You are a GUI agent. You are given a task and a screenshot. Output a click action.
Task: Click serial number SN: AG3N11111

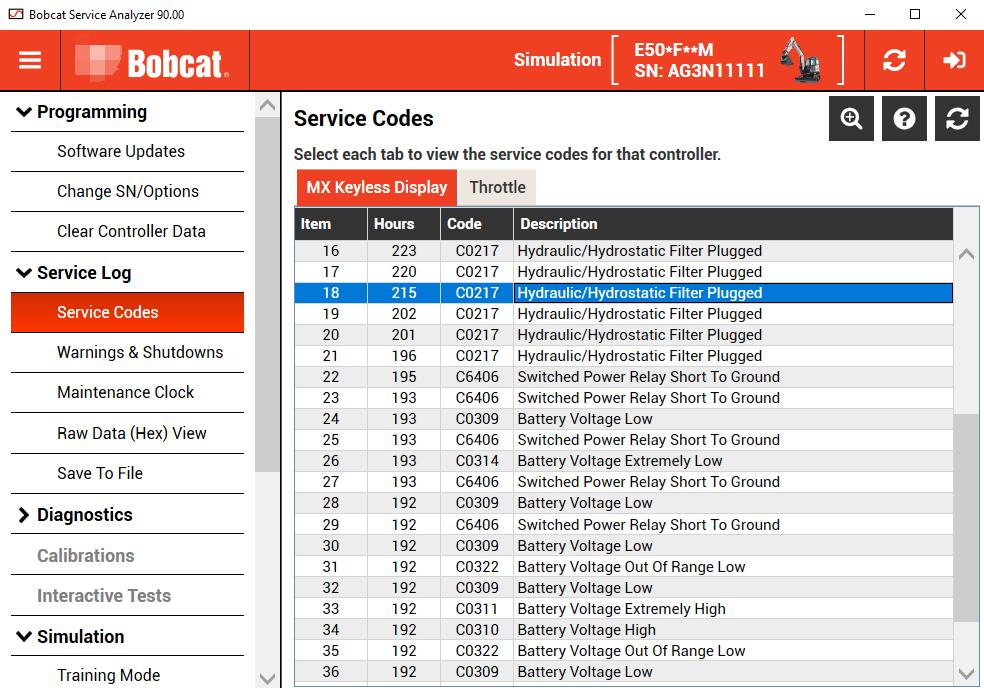click(699, 71)
